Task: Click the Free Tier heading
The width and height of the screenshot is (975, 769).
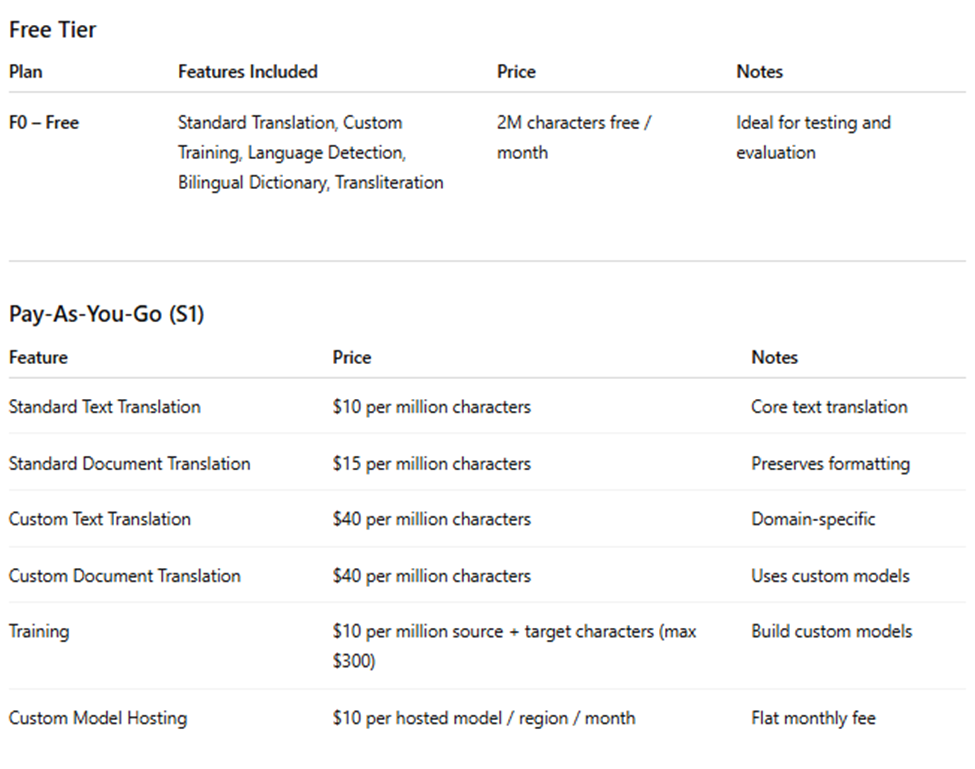Action: tap(52, 30)
